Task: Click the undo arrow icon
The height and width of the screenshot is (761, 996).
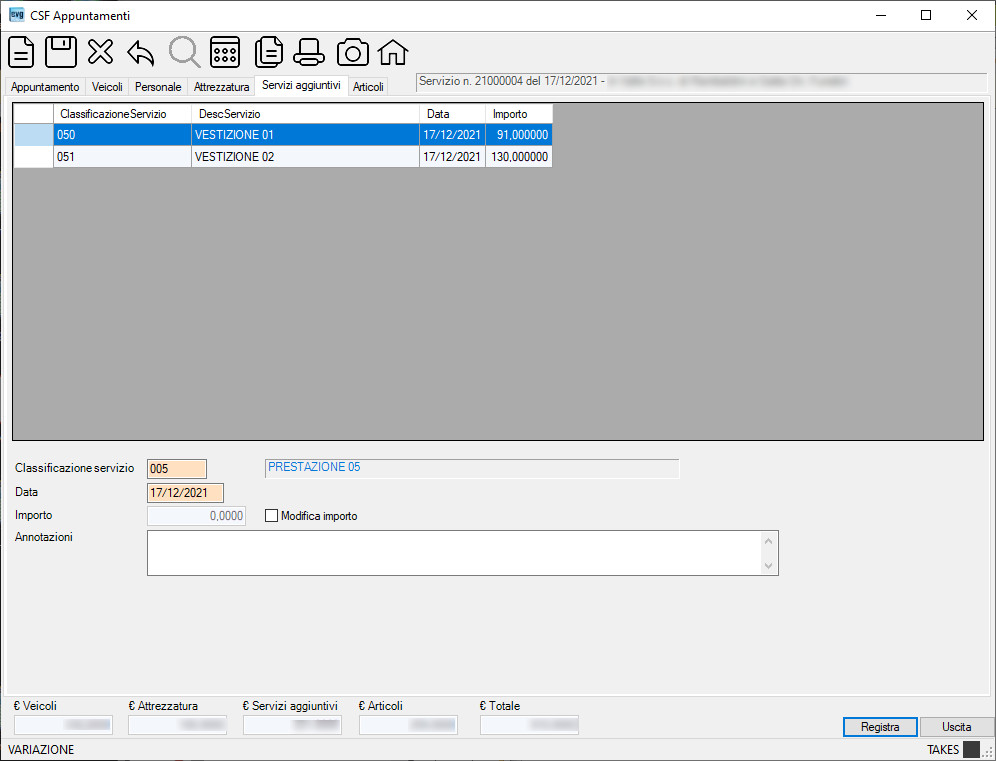Action: coord(141,53)
